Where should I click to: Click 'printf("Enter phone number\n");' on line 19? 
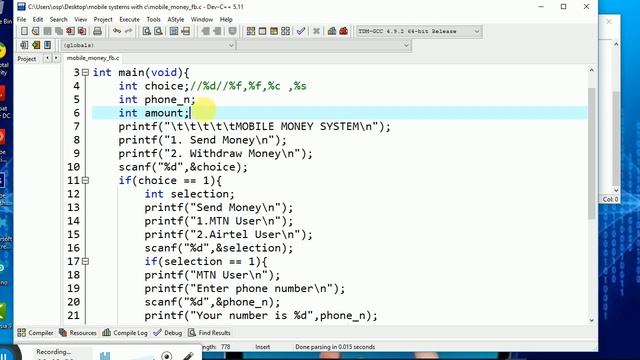click(244, 289)
